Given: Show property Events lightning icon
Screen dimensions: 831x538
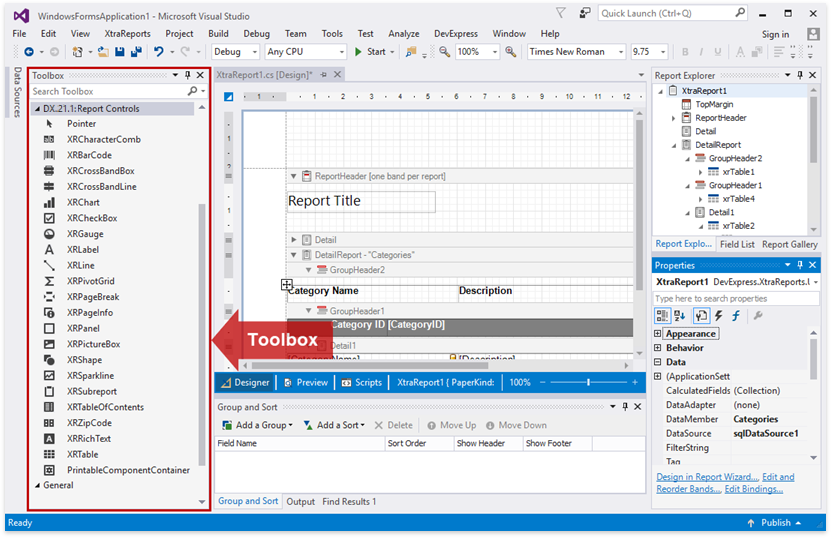Looking at the screenshot, I should point(719,316).
